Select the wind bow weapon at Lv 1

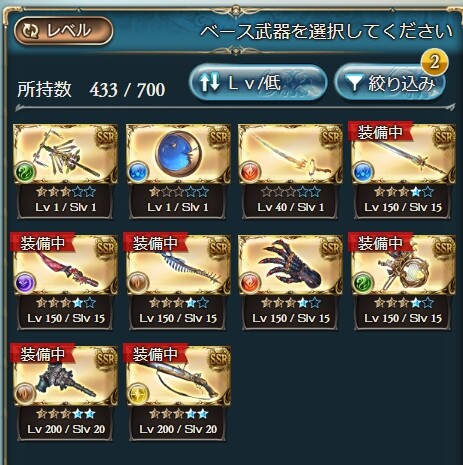tap(65, 171)
